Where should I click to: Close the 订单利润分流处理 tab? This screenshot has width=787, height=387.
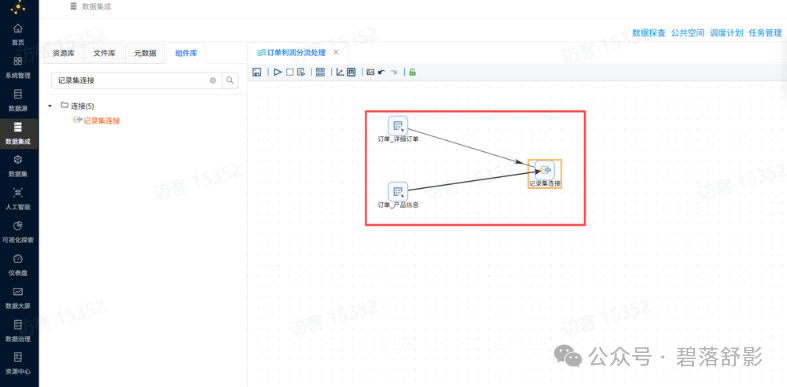click(x=336, y=52)
